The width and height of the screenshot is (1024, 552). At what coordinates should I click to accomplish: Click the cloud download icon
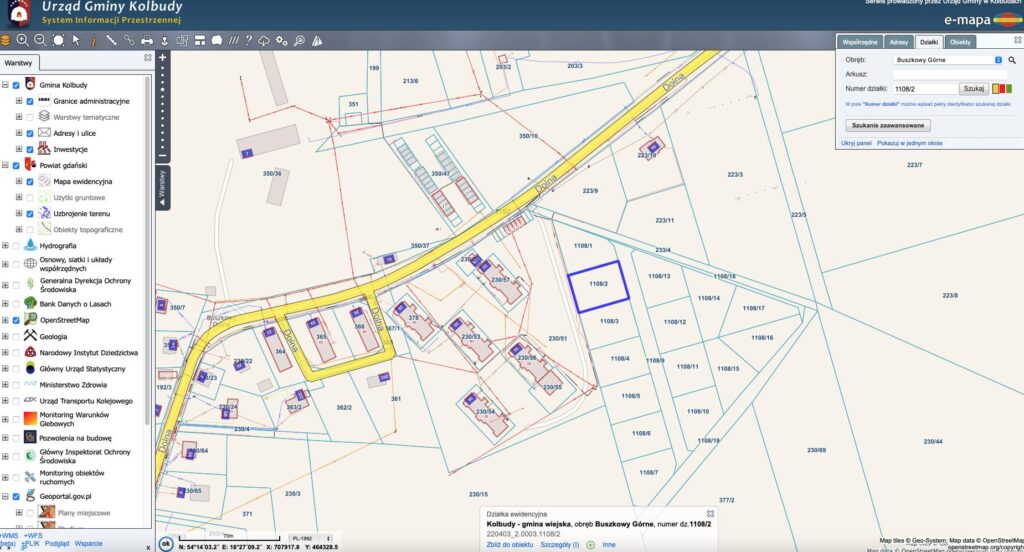coord(264,41)
